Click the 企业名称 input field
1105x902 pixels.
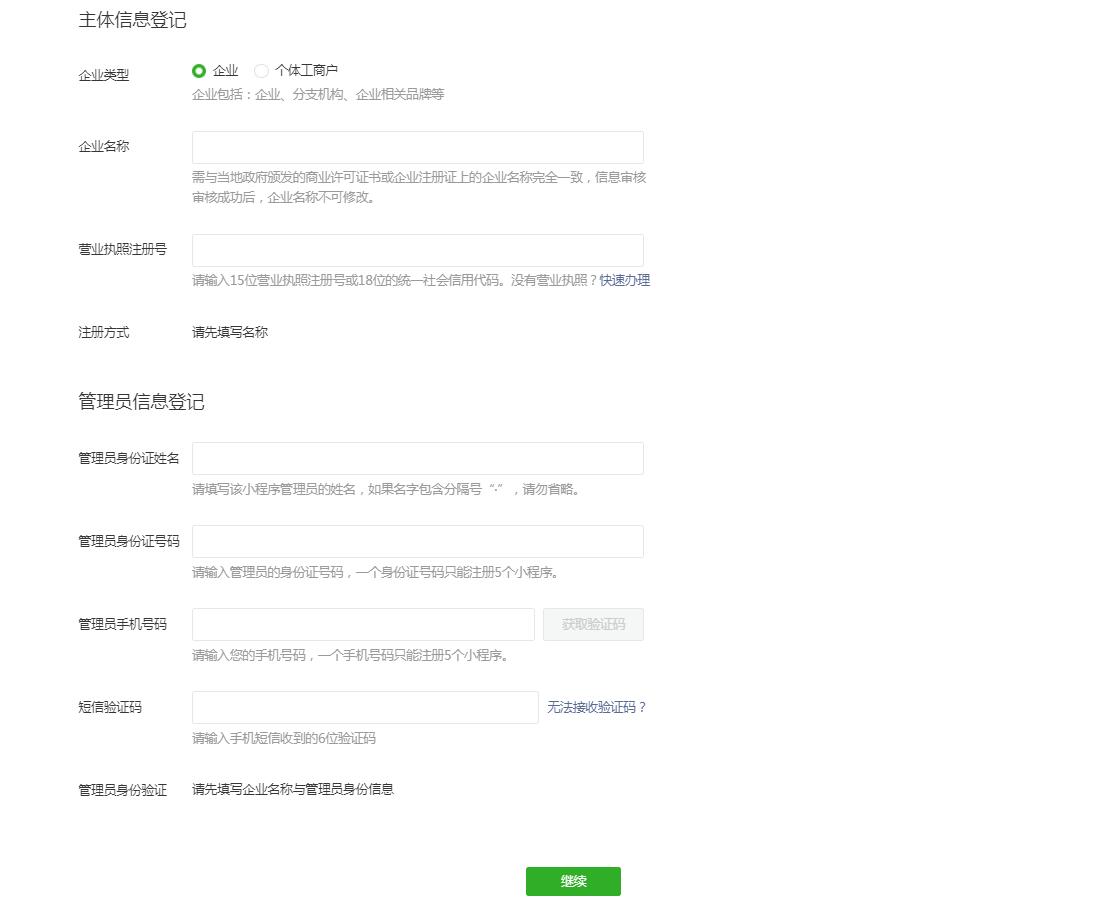417,147
